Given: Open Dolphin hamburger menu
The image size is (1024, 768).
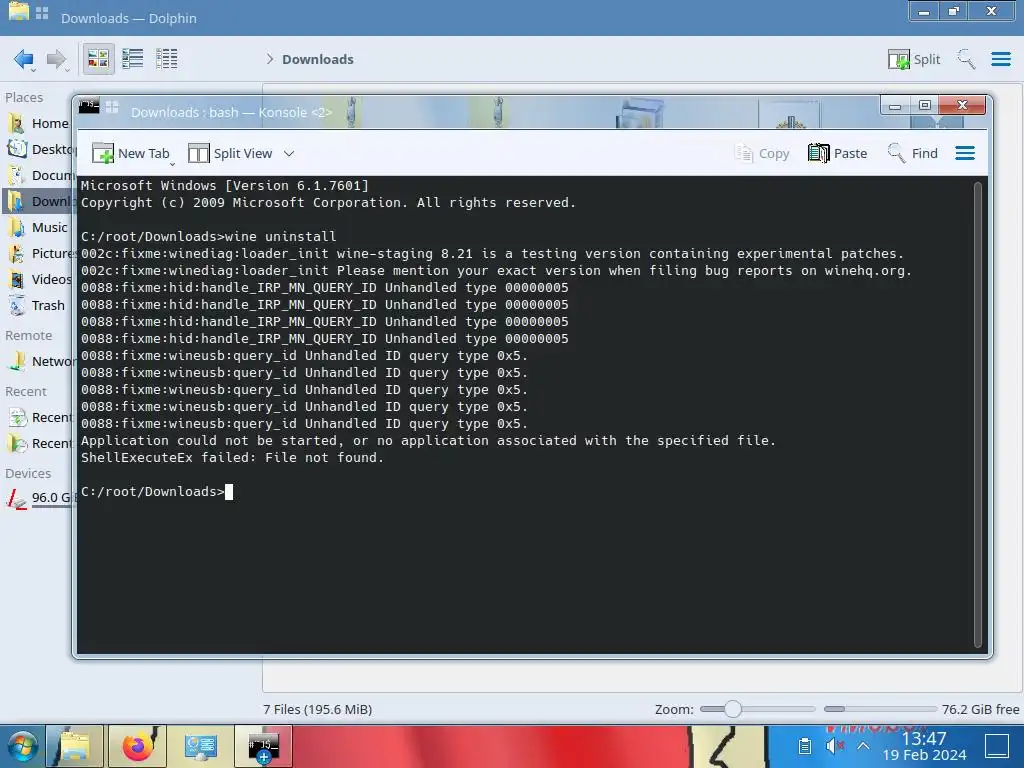Looking at the screenshot, I should click(x=1000, y=59).
